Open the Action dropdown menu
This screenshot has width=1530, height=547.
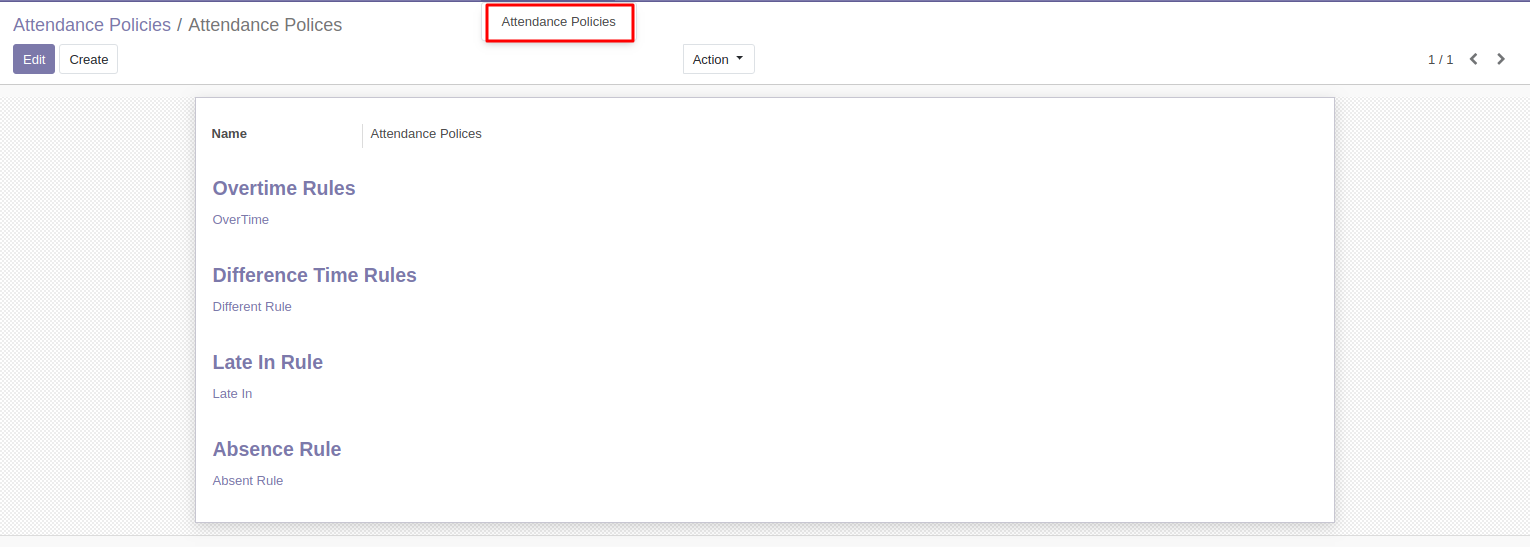[x=718, y=59]
